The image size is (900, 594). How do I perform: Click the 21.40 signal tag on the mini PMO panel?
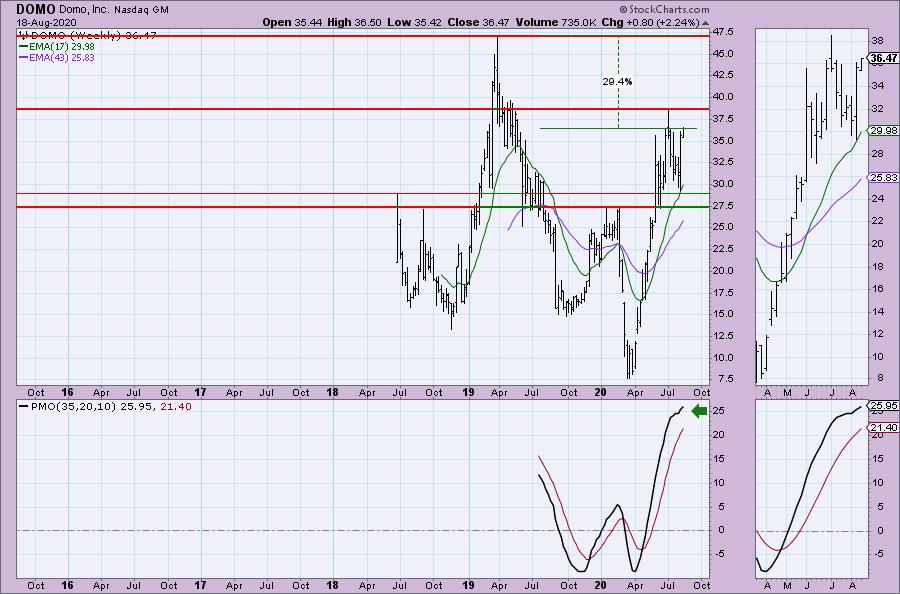click(884, 428)
